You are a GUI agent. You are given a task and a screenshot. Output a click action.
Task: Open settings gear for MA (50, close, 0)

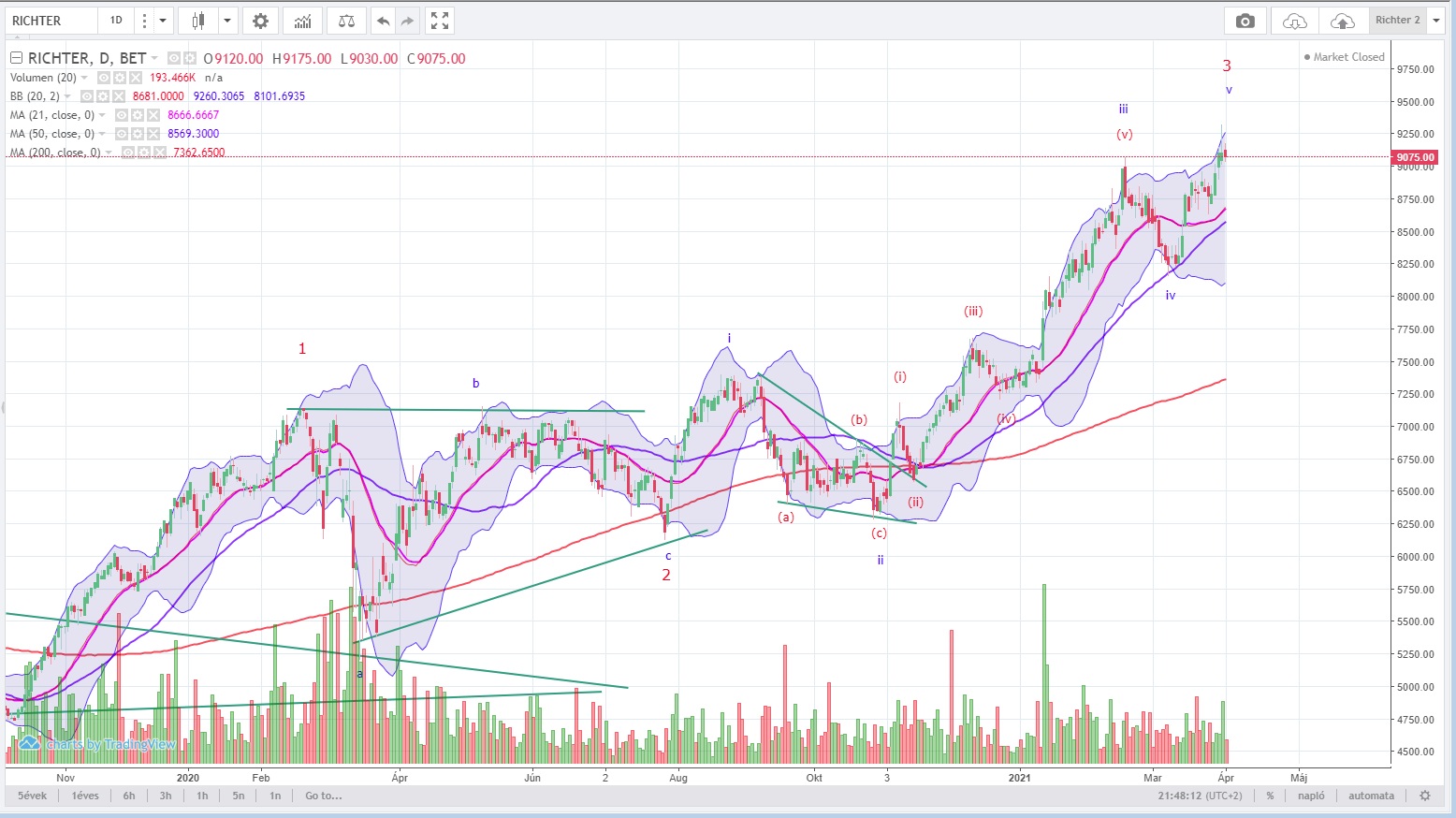pyautogui.click(x=138, y=134)
